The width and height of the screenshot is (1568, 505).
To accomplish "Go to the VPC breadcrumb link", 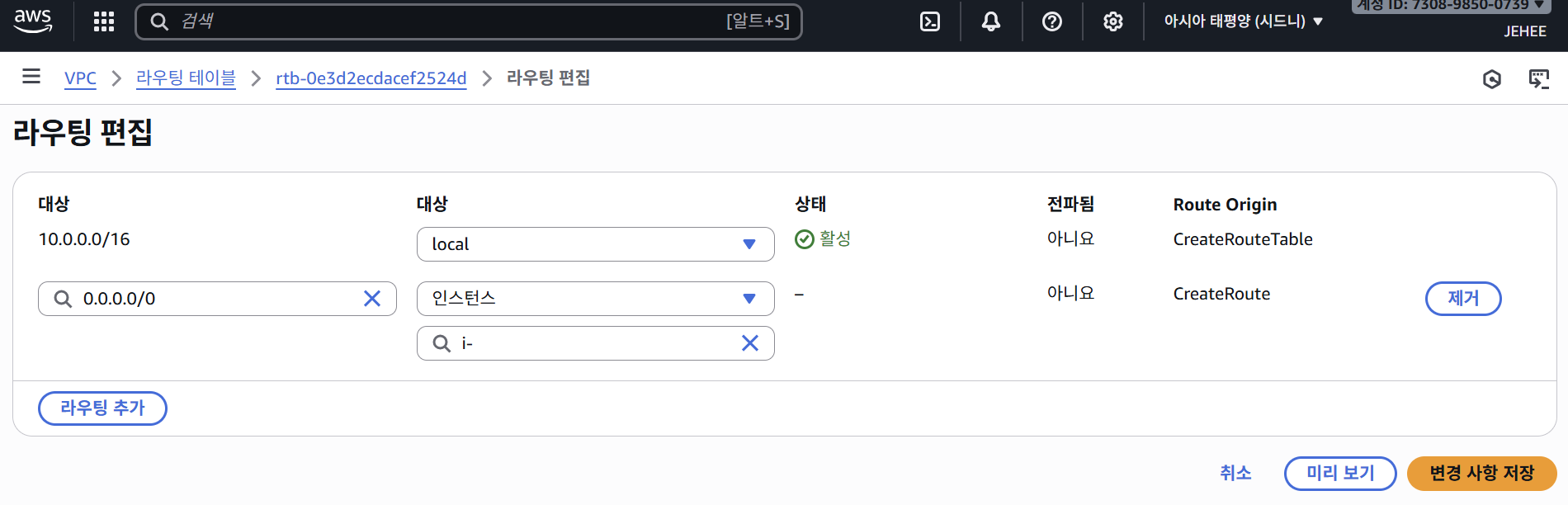I will coord(80,78).
